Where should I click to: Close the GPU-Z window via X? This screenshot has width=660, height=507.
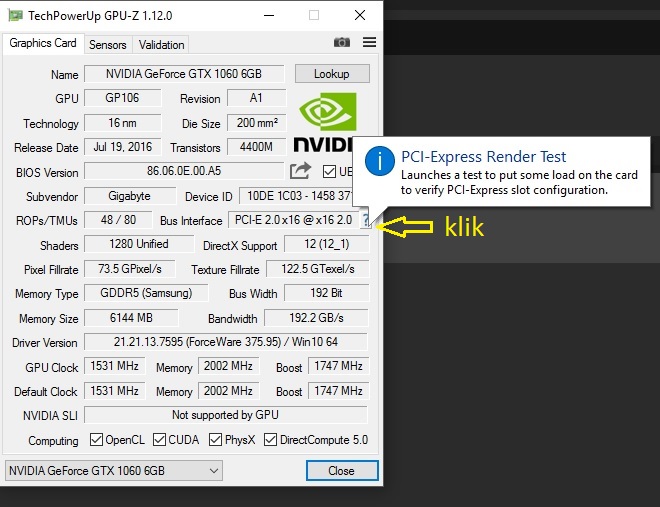[360, 16]
